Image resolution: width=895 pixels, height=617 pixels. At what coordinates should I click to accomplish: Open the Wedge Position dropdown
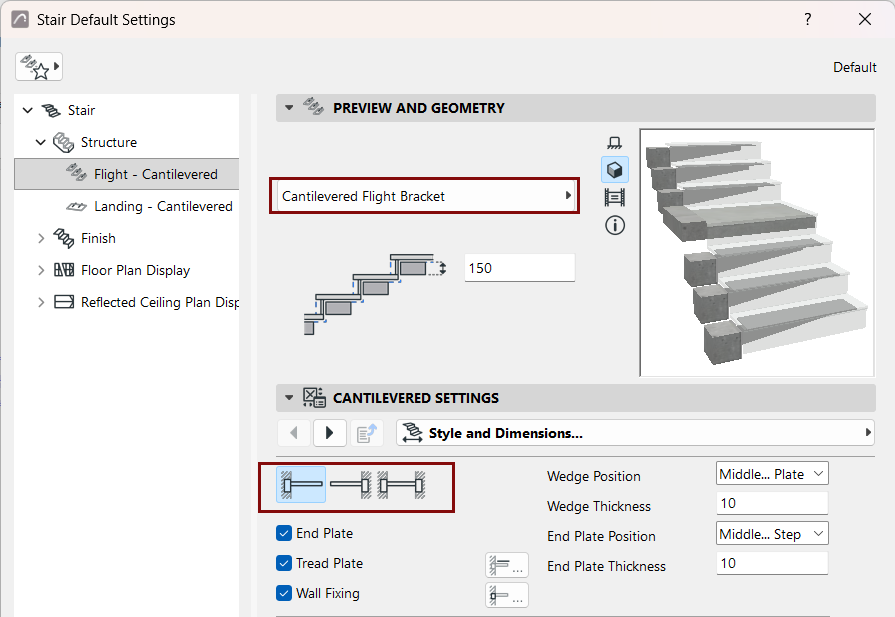(772, 474)
